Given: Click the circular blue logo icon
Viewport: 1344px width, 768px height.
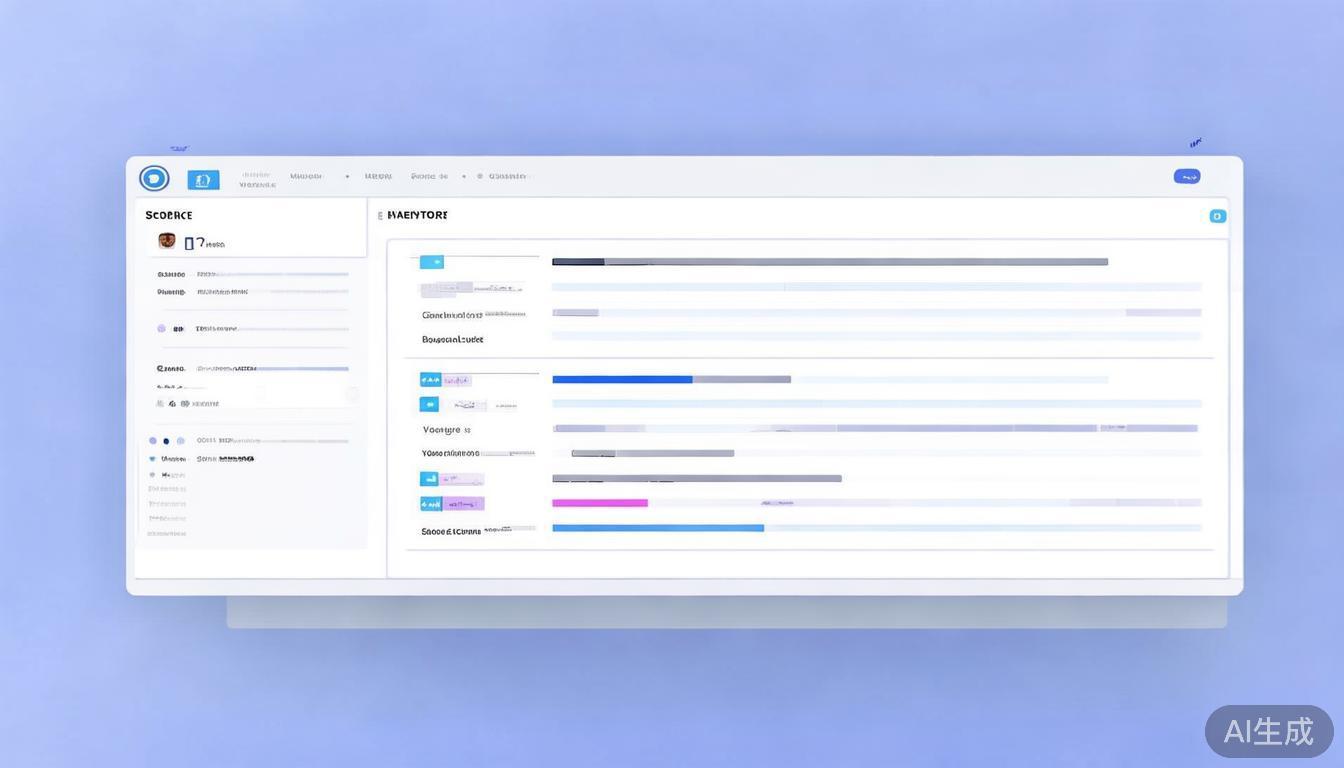Looking at the screenshot, I should [x=154, y=179].
